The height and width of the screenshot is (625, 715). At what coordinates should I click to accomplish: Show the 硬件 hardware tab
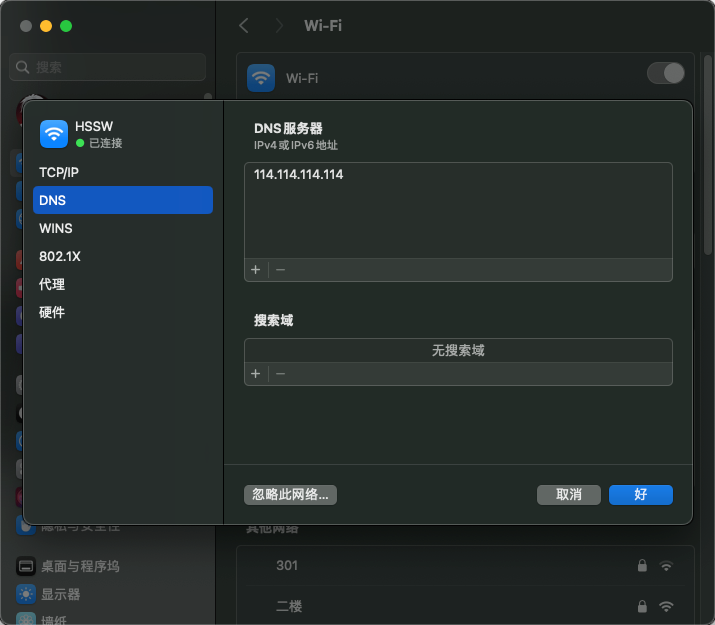tap(52, 312)
